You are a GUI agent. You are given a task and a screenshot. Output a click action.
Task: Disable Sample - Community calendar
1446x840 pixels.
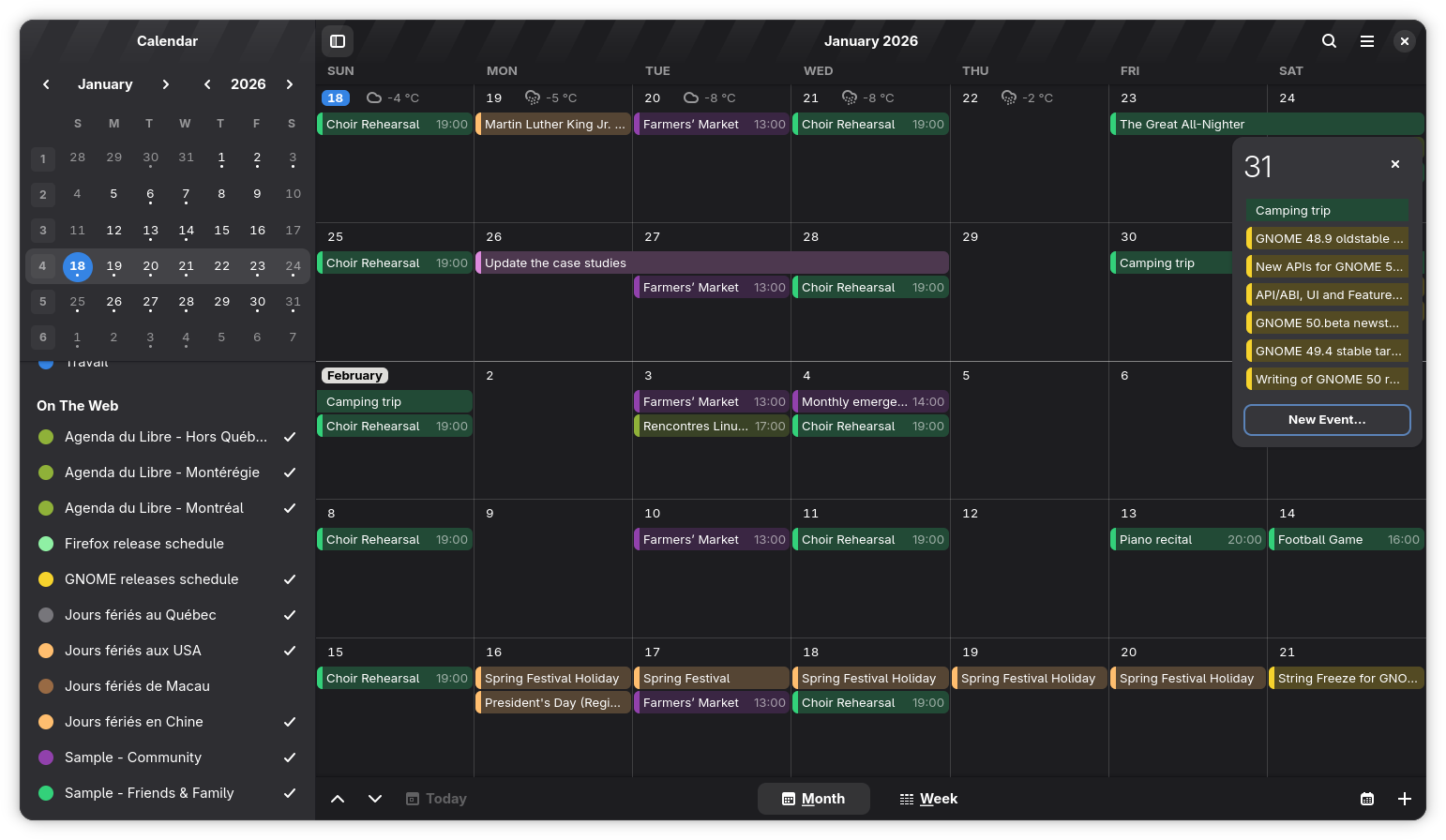tap(290, 757)
